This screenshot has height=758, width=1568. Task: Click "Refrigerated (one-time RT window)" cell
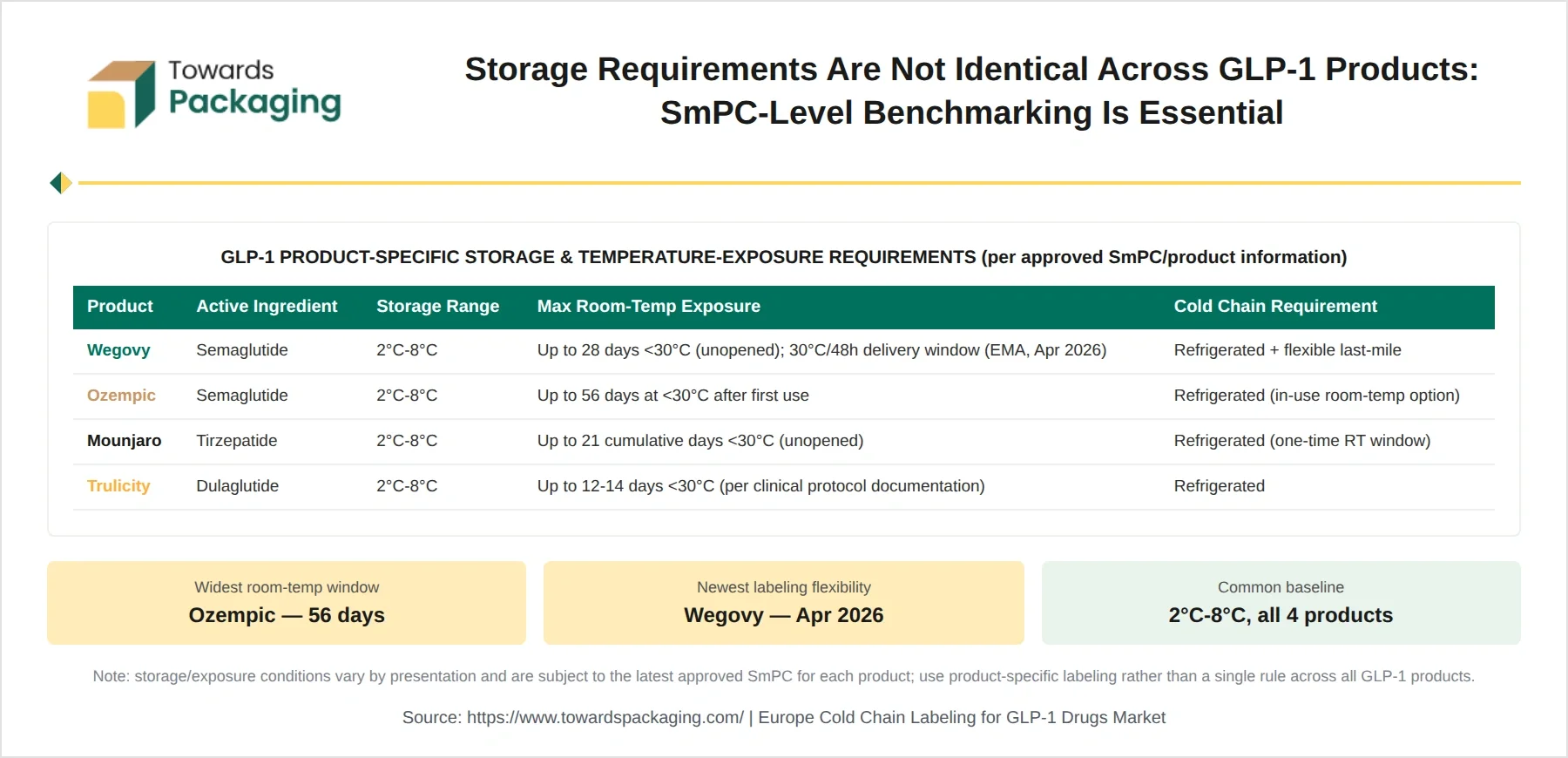[x=1302, y=441]
